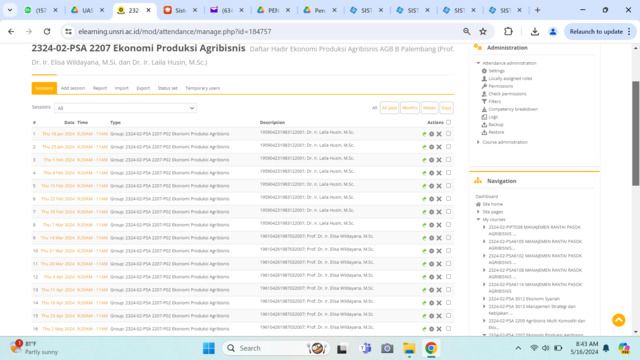Viewport: 640px width, 360px height.
Task: Take attendance for the Thu 21 Mar 2024 session
Action: pos(424,251)
